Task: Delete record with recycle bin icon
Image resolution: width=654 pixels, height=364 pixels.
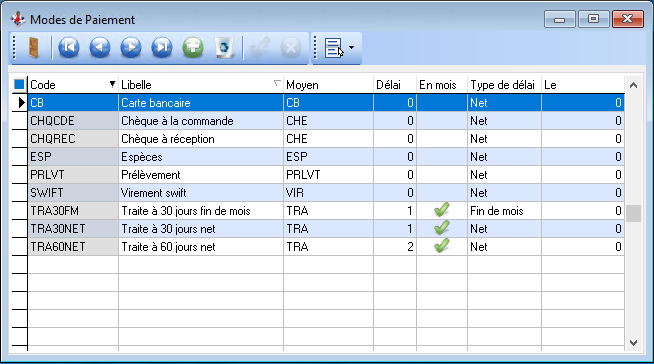Action: [x=224, y=47]
